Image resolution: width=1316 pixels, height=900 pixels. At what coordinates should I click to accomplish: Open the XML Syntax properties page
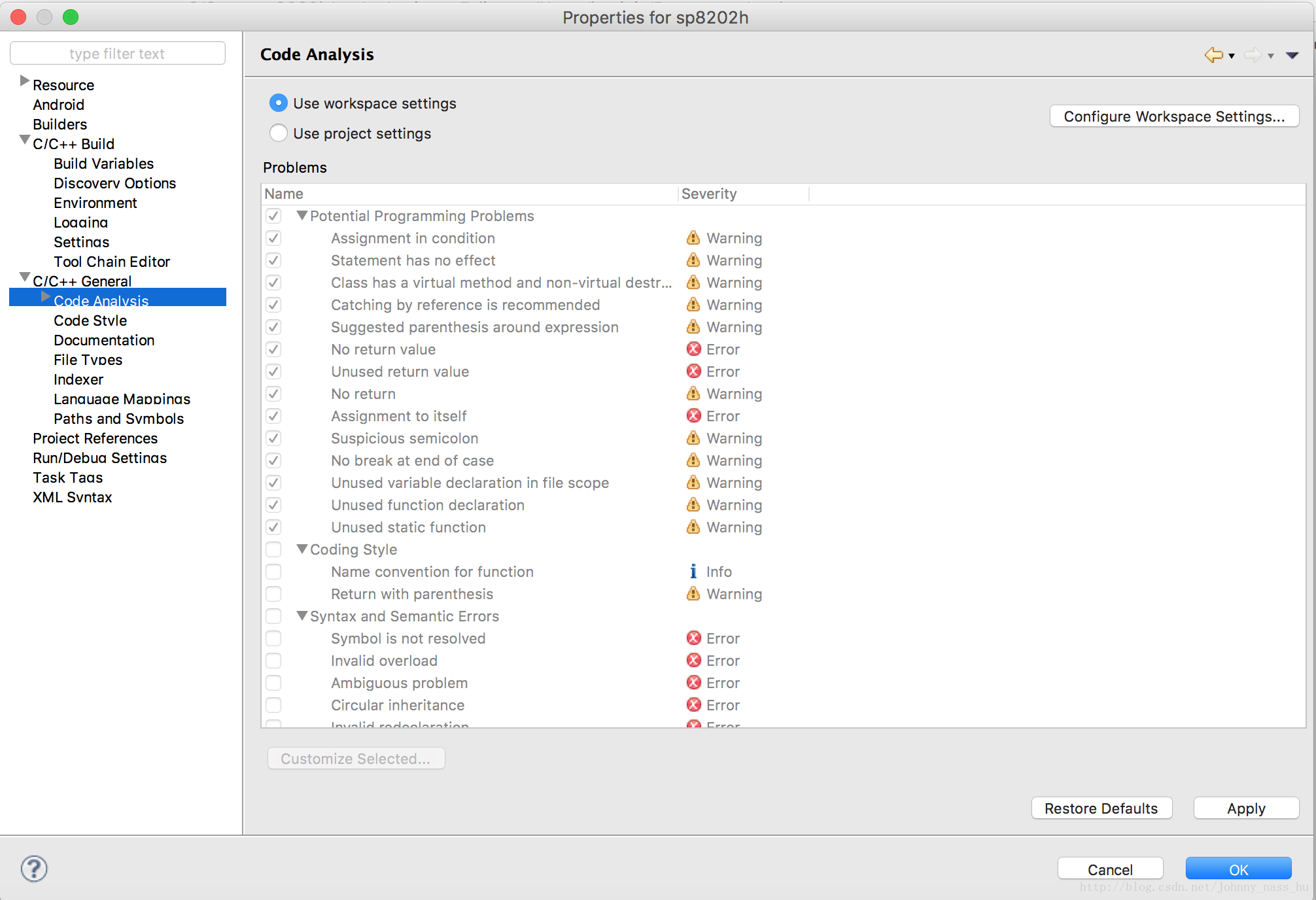[x=73, y=497]
